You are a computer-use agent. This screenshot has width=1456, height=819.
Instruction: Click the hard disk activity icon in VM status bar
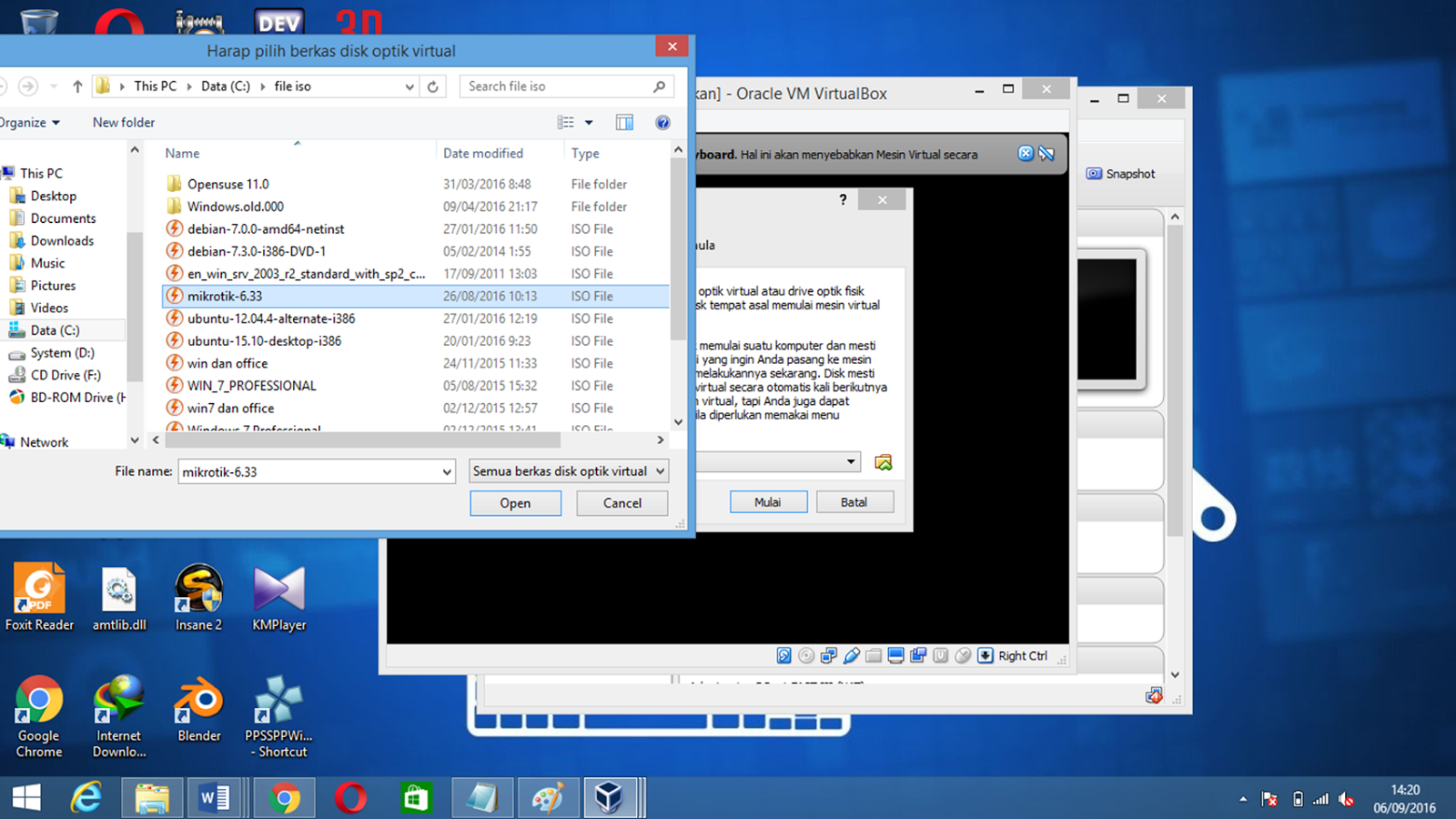(x=784, y=655)
